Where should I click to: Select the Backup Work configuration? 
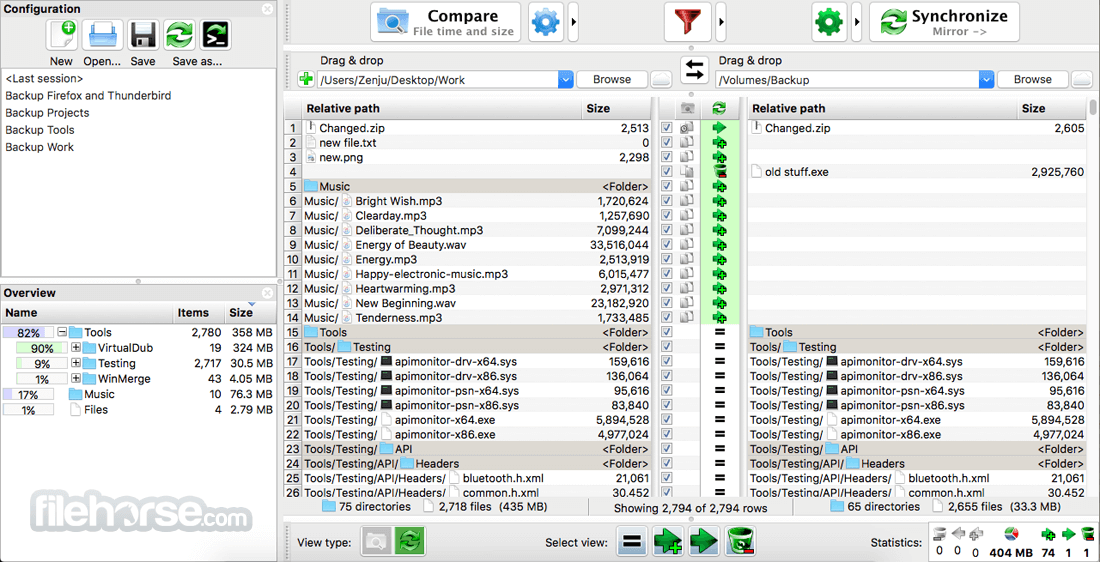(x=39, y=147)
